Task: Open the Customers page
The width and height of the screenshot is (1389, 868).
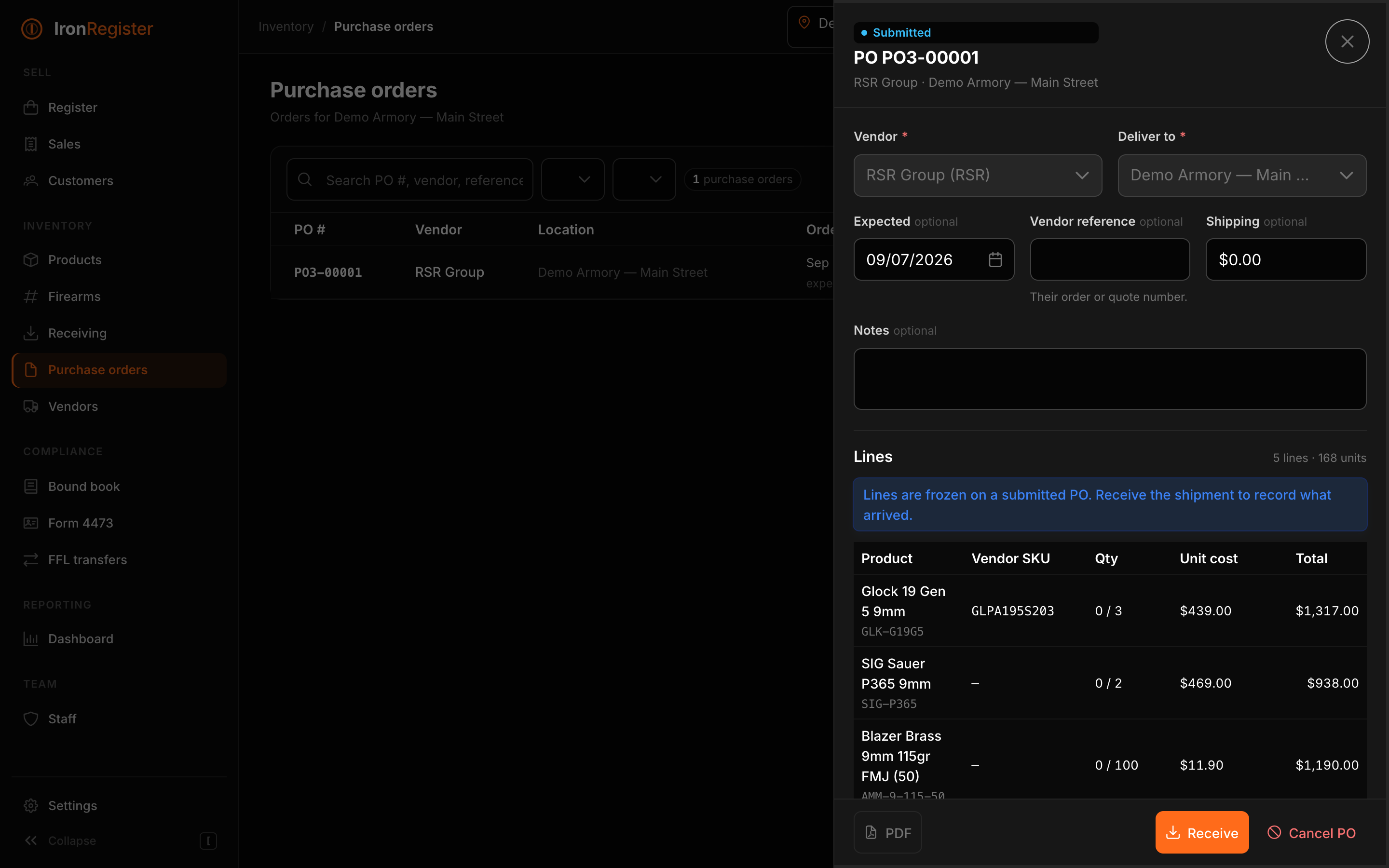Action: tap(119, 181)
